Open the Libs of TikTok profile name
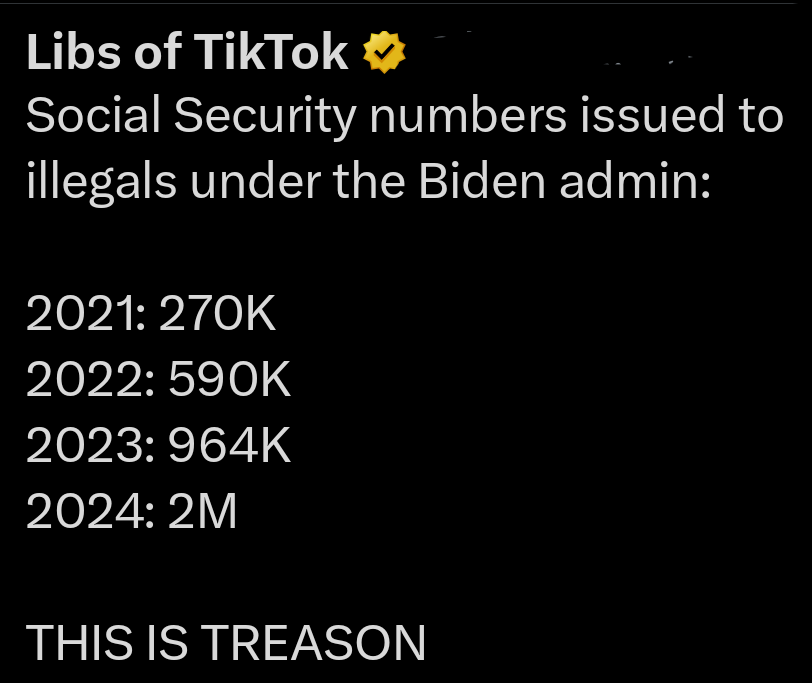Viewport: 812px width, 683px height. (x=187, y=53)
